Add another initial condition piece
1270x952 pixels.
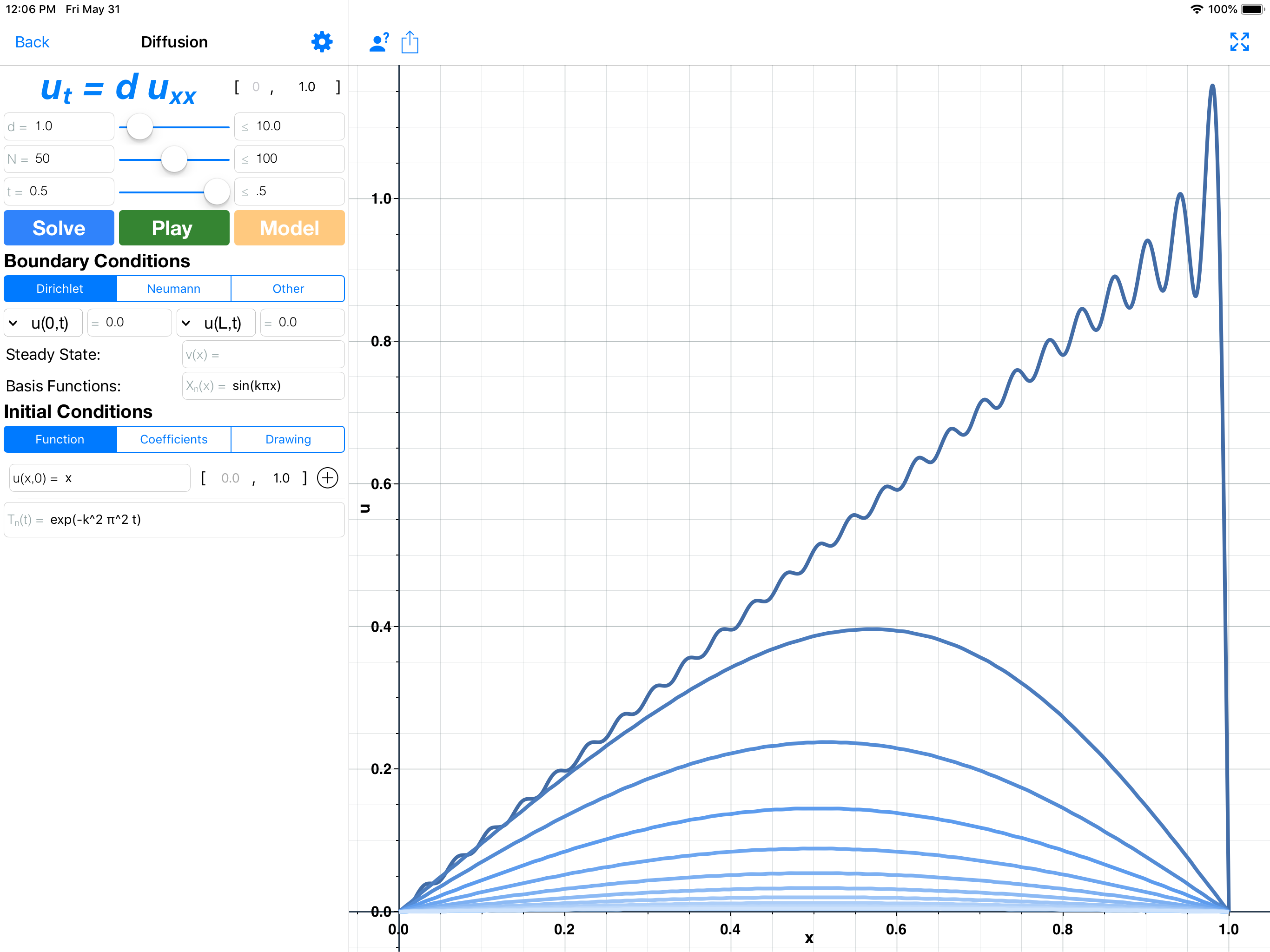327,478
